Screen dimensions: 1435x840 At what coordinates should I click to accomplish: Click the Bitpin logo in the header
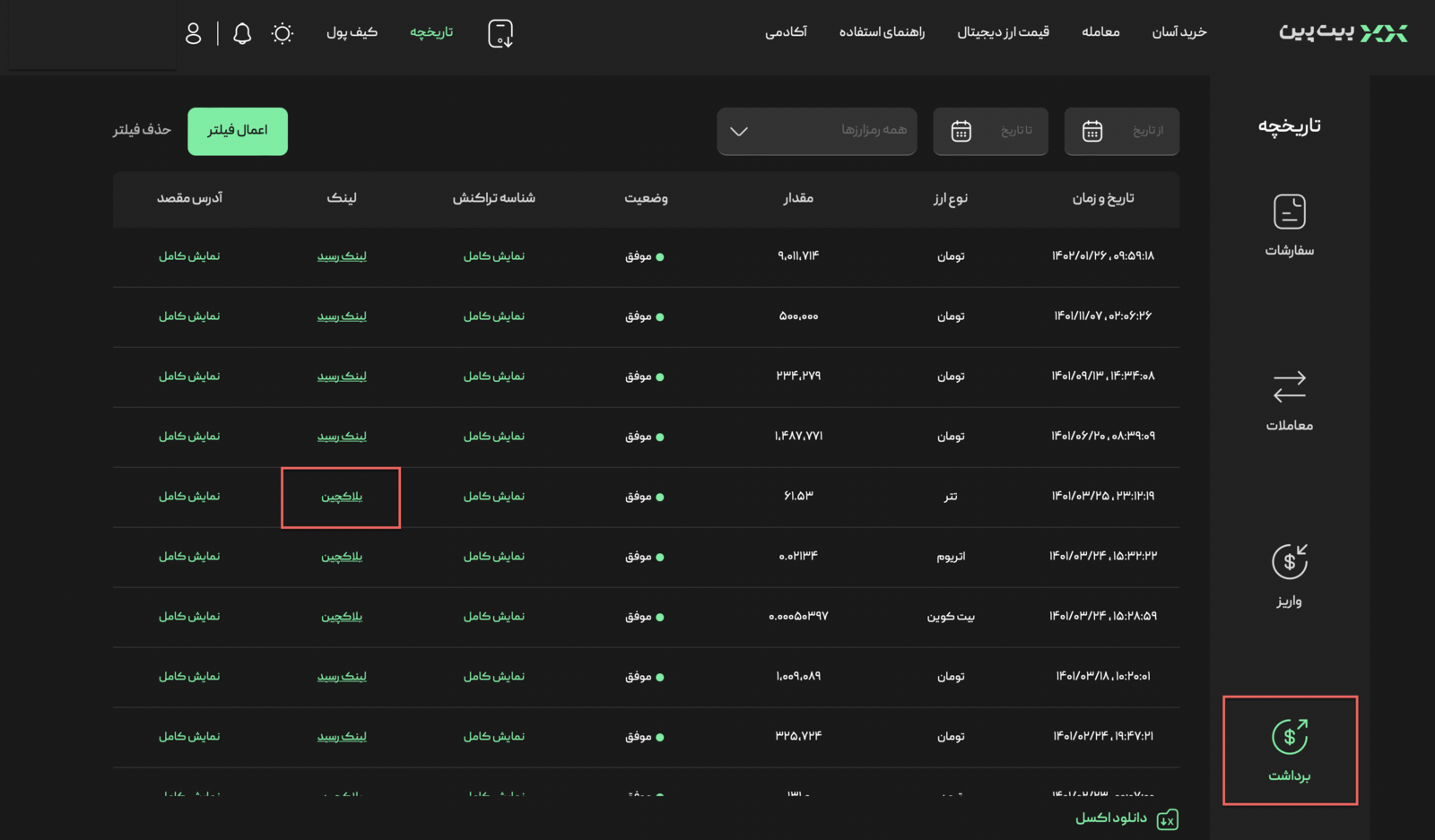click(x=1343, y=33)
